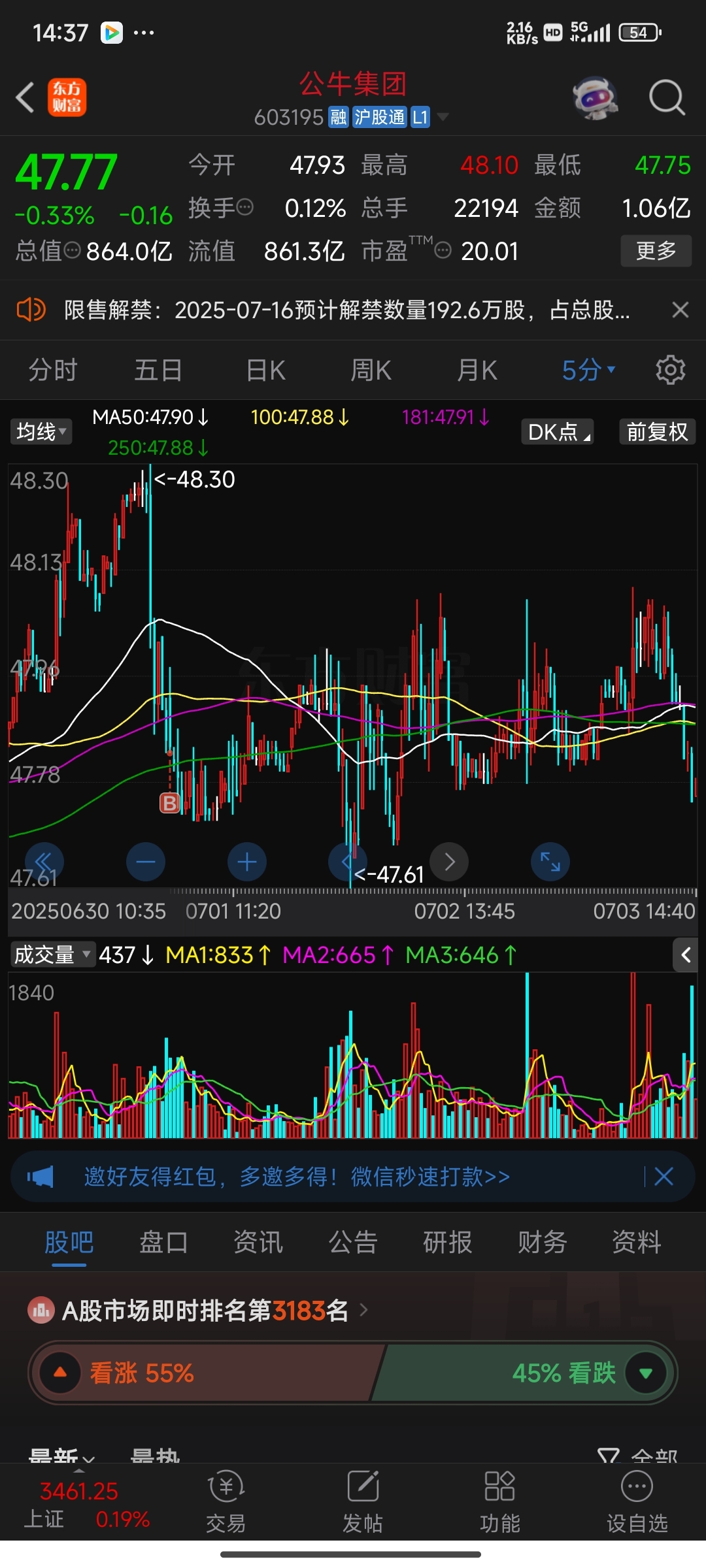The width and height of the screenshot is (706, 1568).
Task: Switch to 五日 chart tab
Action: coord(158,370)
